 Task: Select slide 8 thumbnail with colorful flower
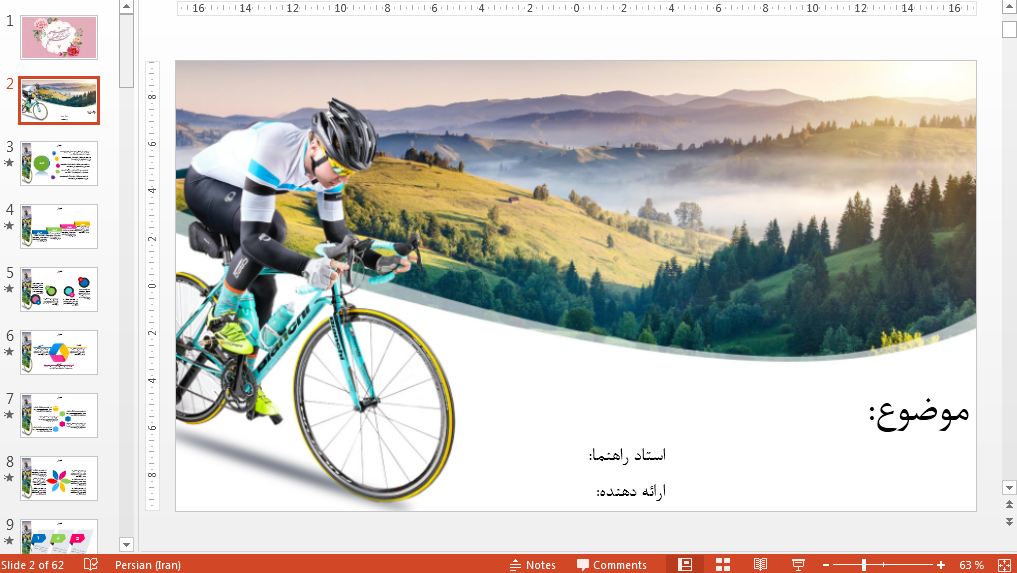[59, 478]
